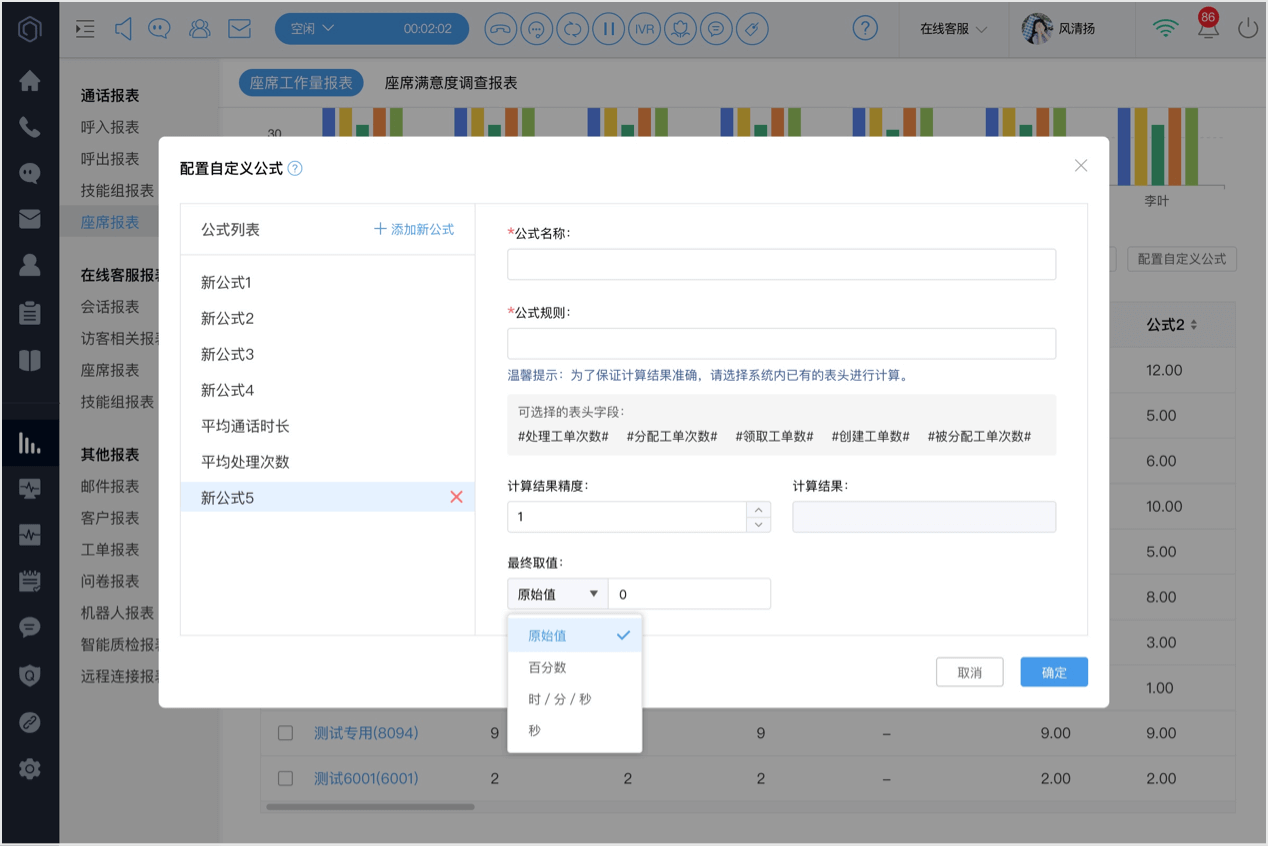Click the 取消 button

click(x=969, y=672)
